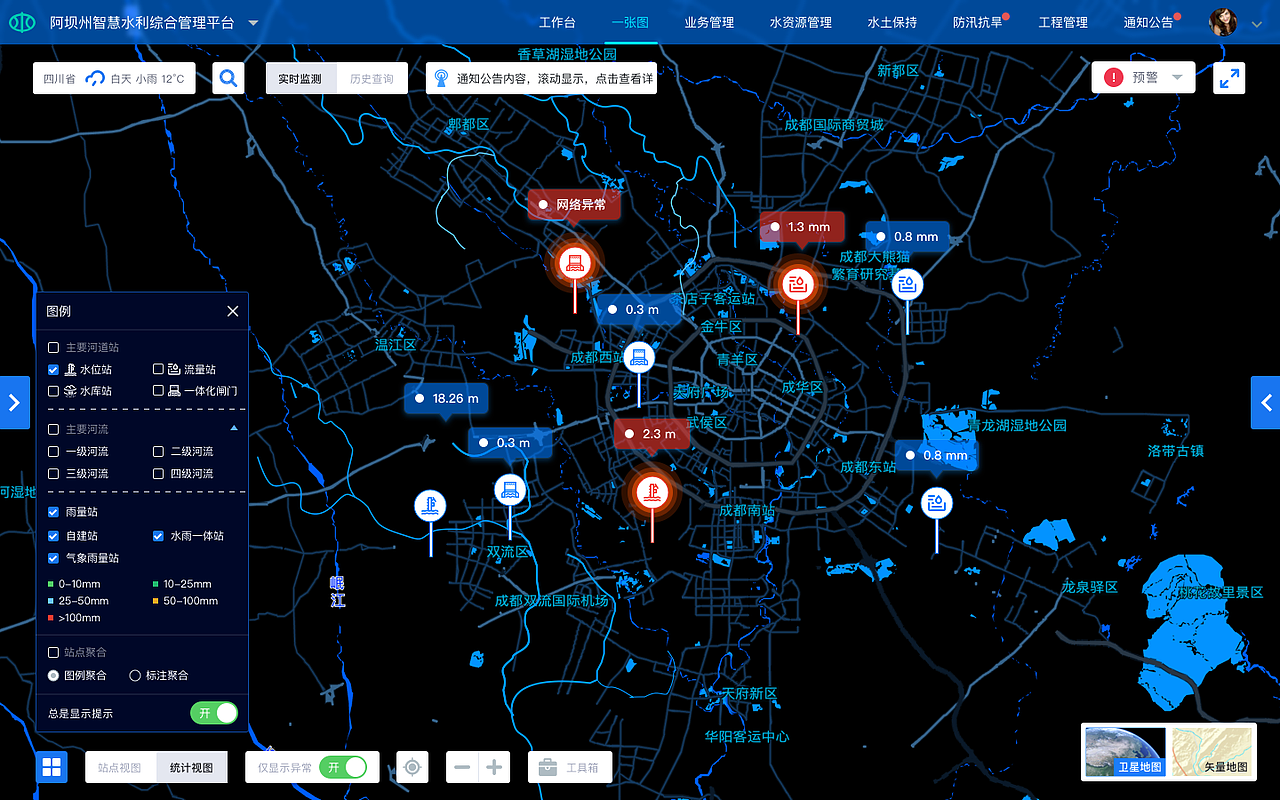Collapse the 主要河流 section triangle
The width and height of the screenshot is (1280, 800).
pos(234,428)
